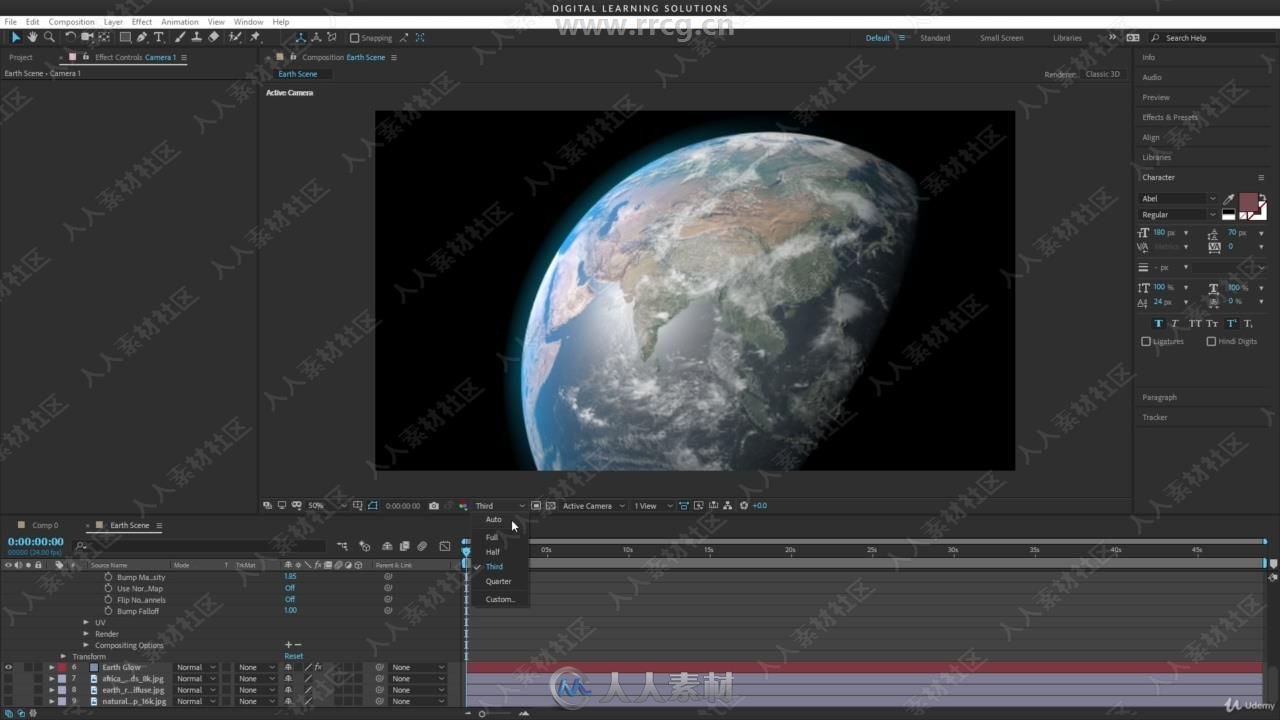Open the Third resolution dropdown
The image size is (1280, 720).
point(499,506)
